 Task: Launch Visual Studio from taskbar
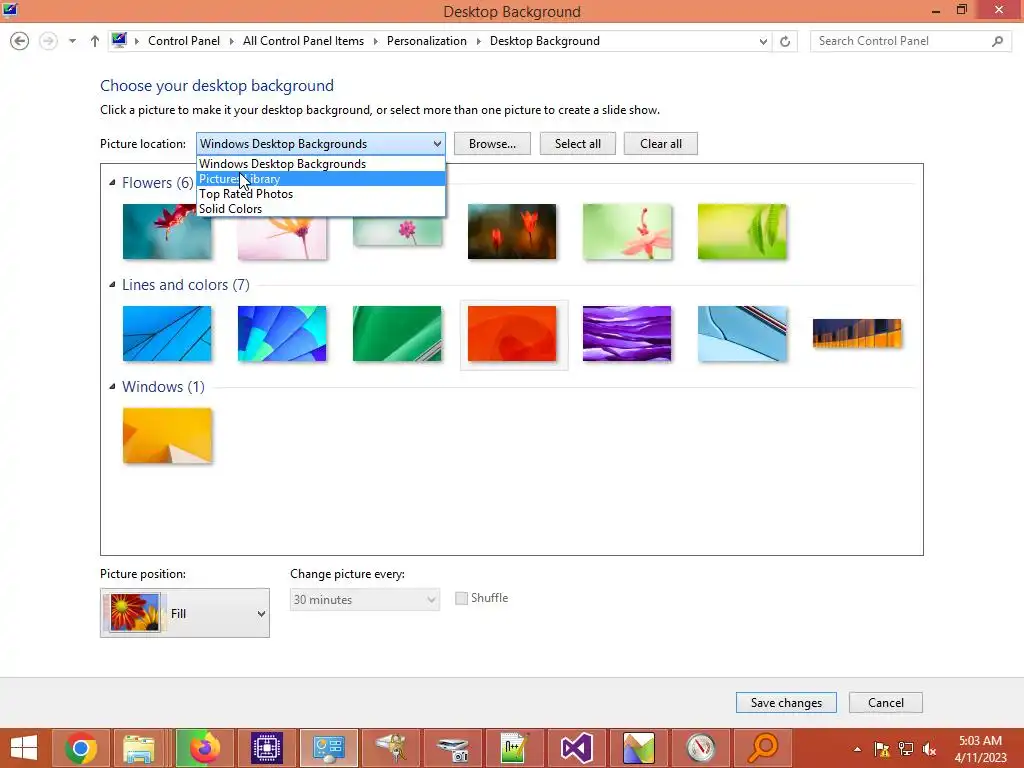tap(576, 748)
